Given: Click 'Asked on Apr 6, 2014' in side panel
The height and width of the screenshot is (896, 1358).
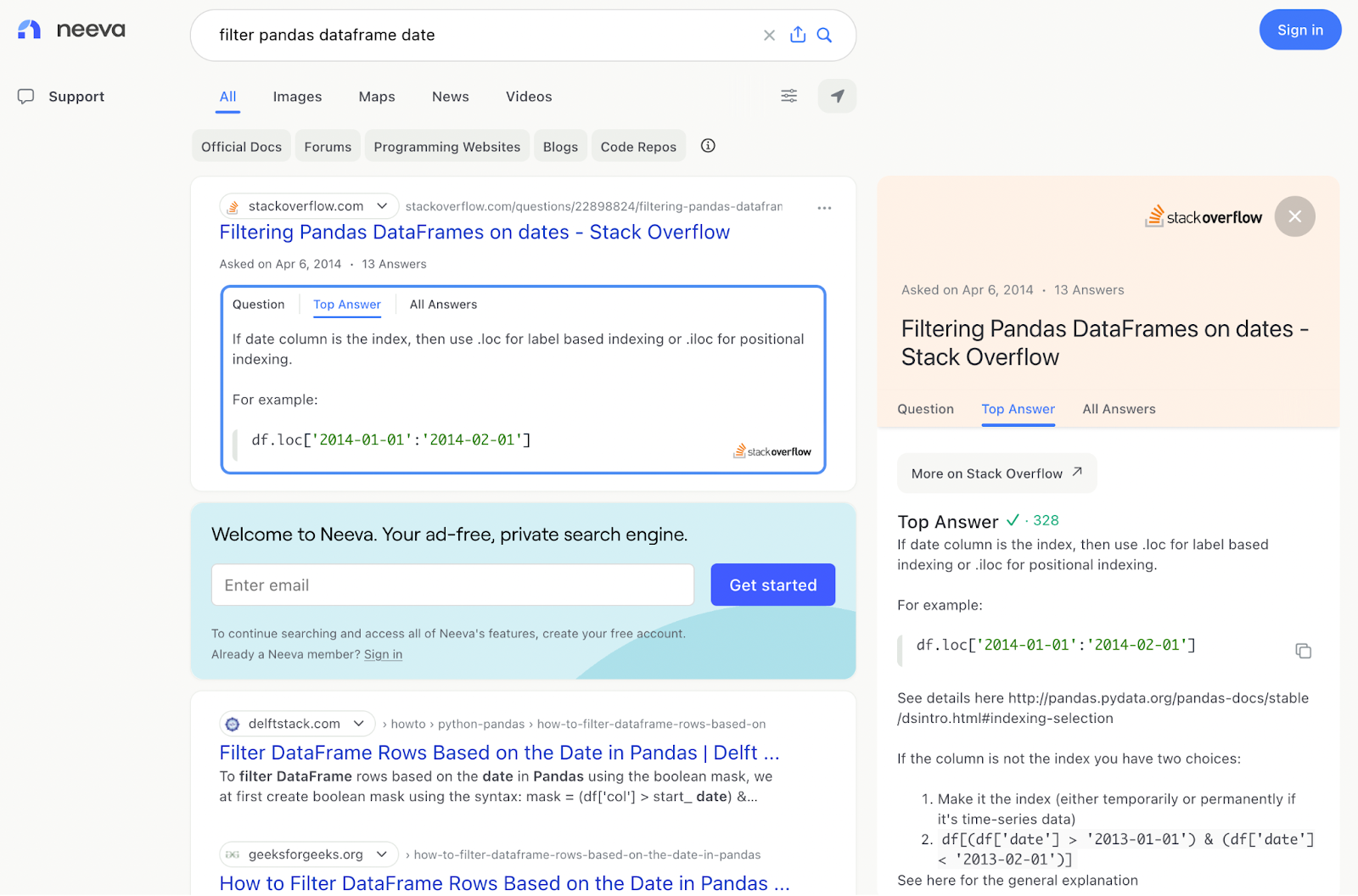Looking at the screenshot, I should coord(967,290).
